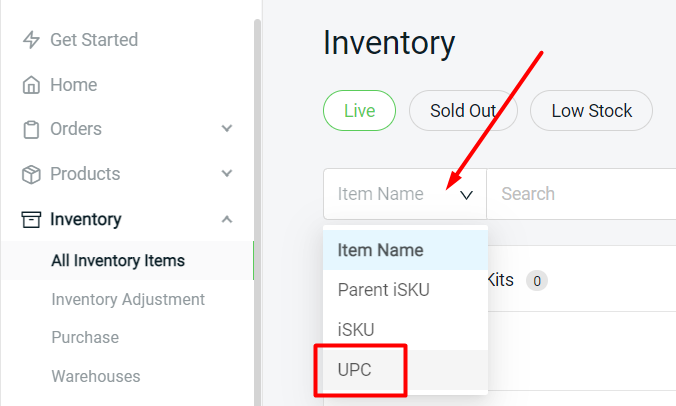Screen dimensions: 676x406
Task: Expand the Products submenu chevron
Action: pos(227,173)
